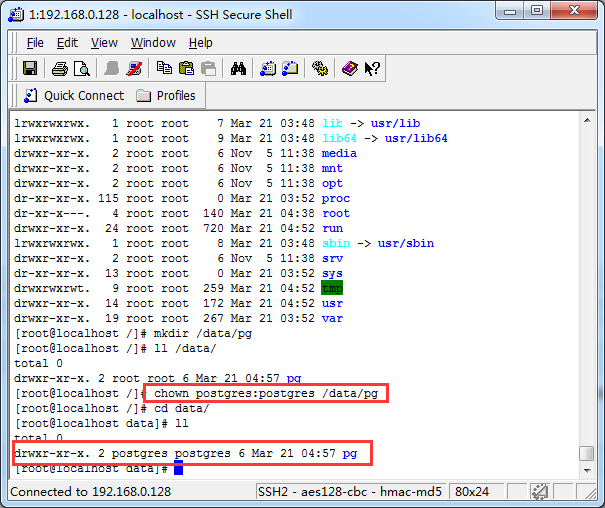The image size is (605, 508).
Task: Click the 'usr/sbin' symlink target
Action: pyautogui.click(x=406, y=243)
